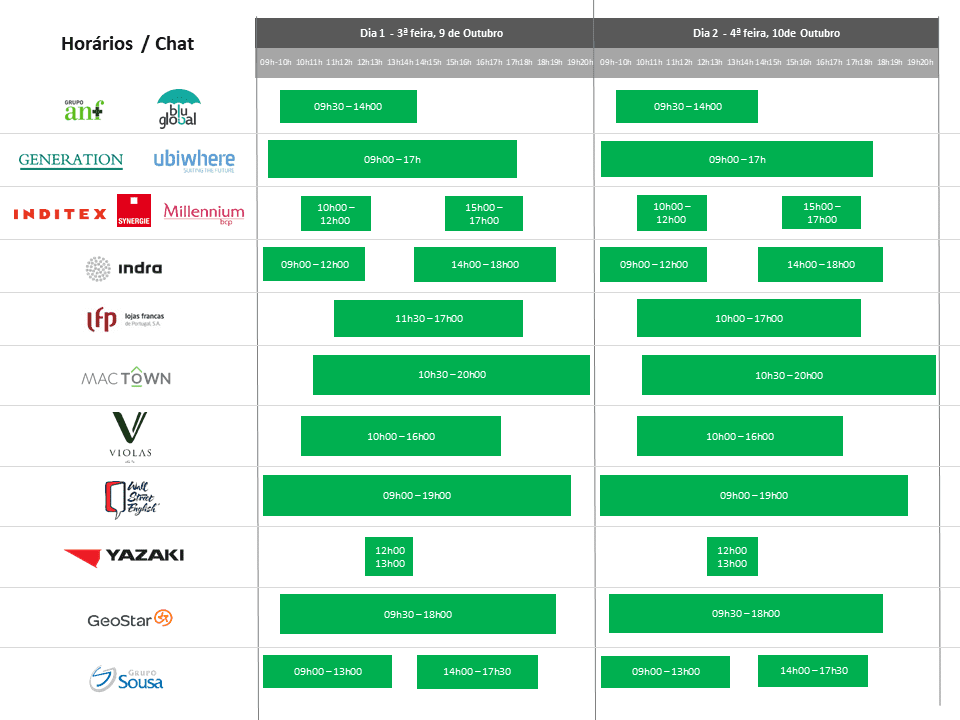Click the Grupo Sousa logo

tap(126, 678)
